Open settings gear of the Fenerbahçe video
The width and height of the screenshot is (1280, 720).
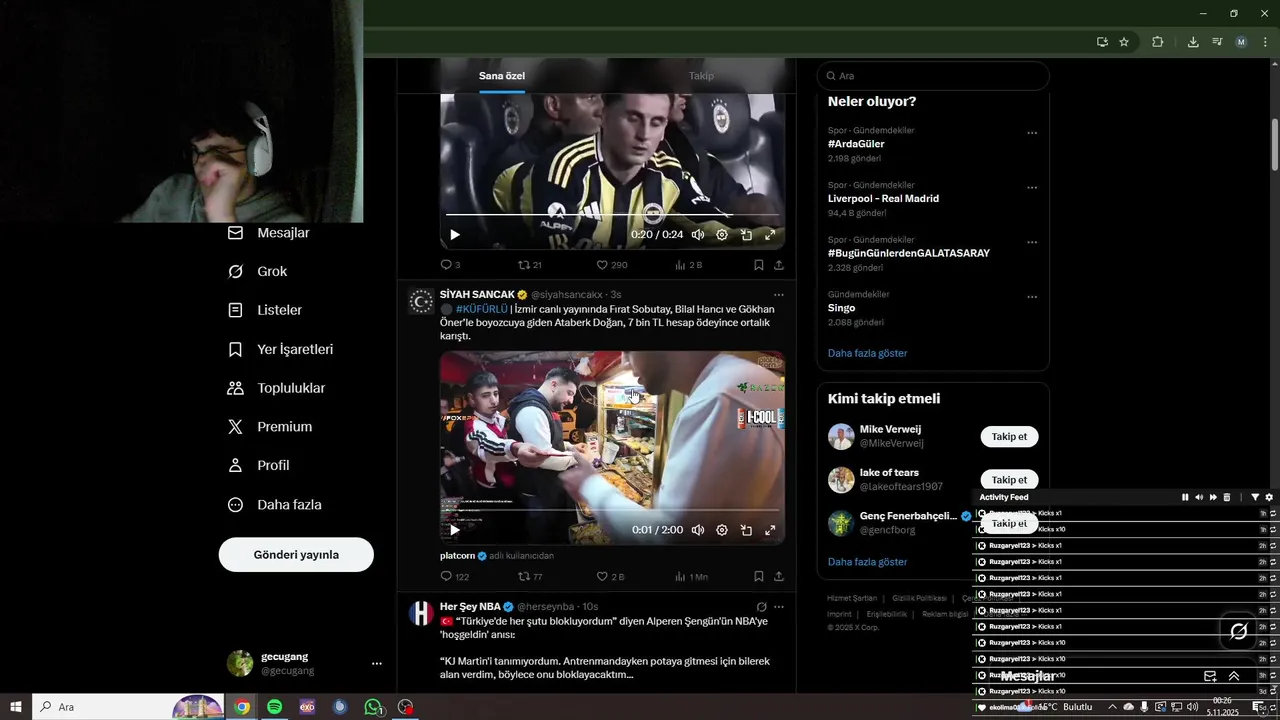(722, 235)
